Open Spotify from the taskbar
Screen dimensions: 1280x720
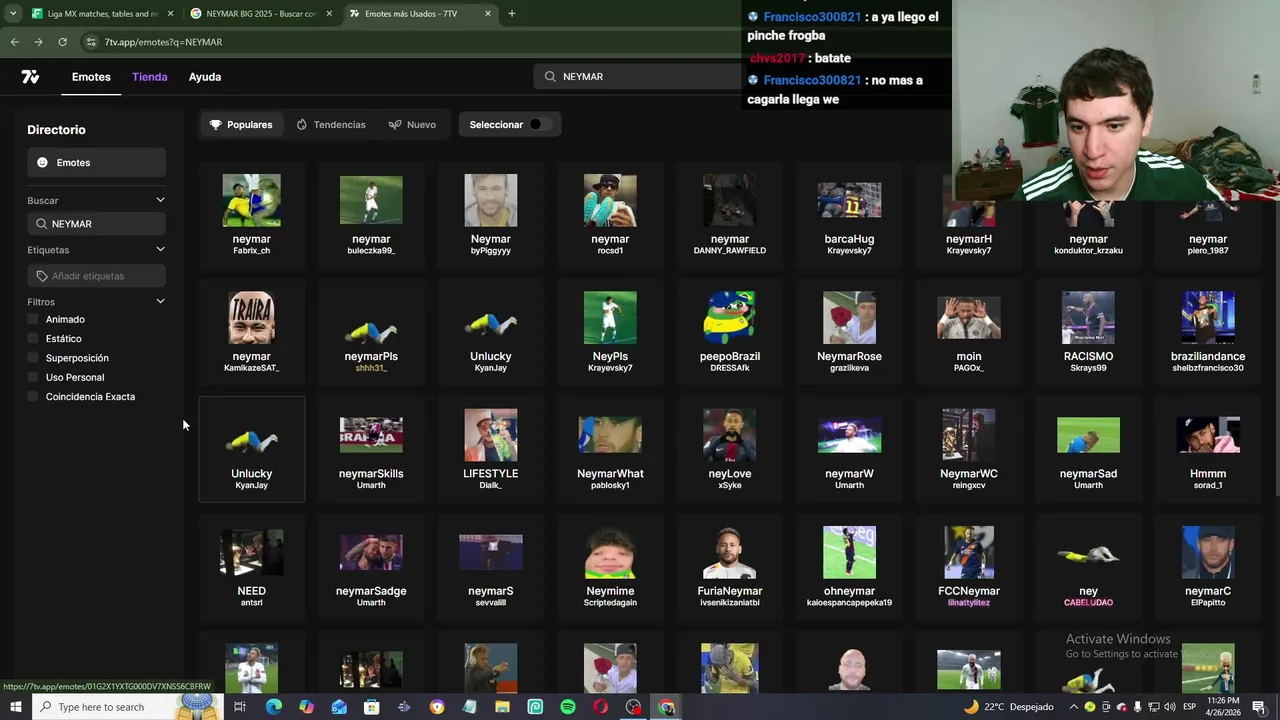coord(568,707)
